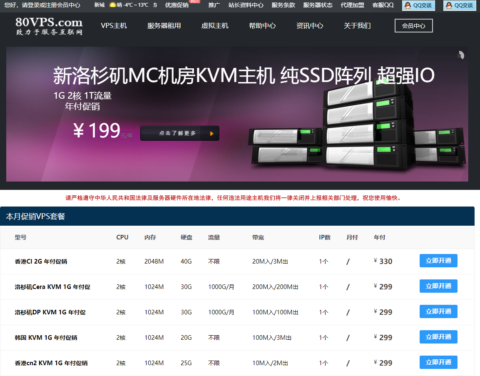Open the 关于我们 page
Image resolution: width=480 pixels, height=376 pixels.
(357, 26)
